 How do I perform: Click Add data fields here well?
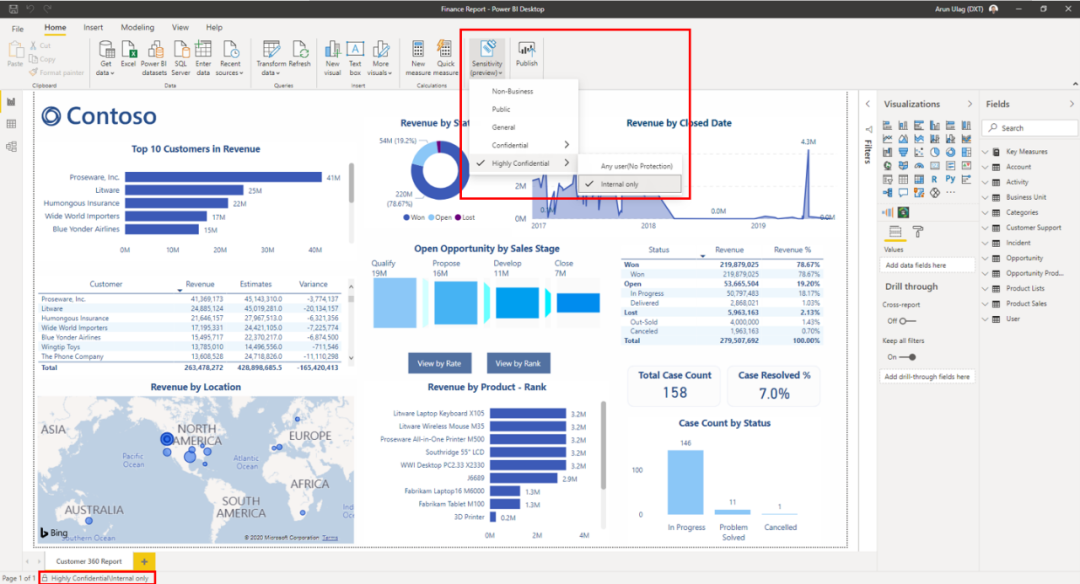pos(927,265)
